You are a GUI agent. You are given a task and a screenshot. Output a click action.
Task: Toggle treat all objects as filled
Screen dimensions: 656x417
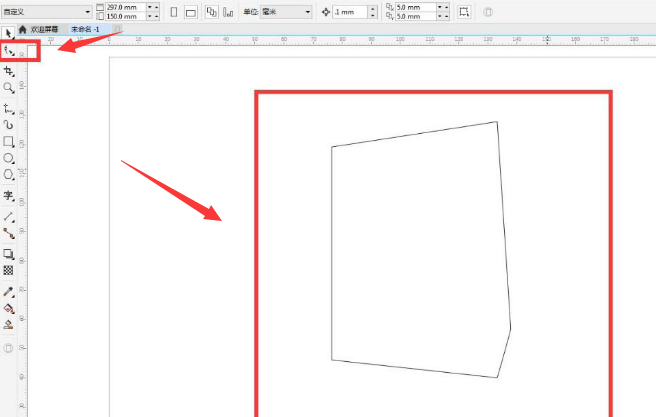point(464,12)
